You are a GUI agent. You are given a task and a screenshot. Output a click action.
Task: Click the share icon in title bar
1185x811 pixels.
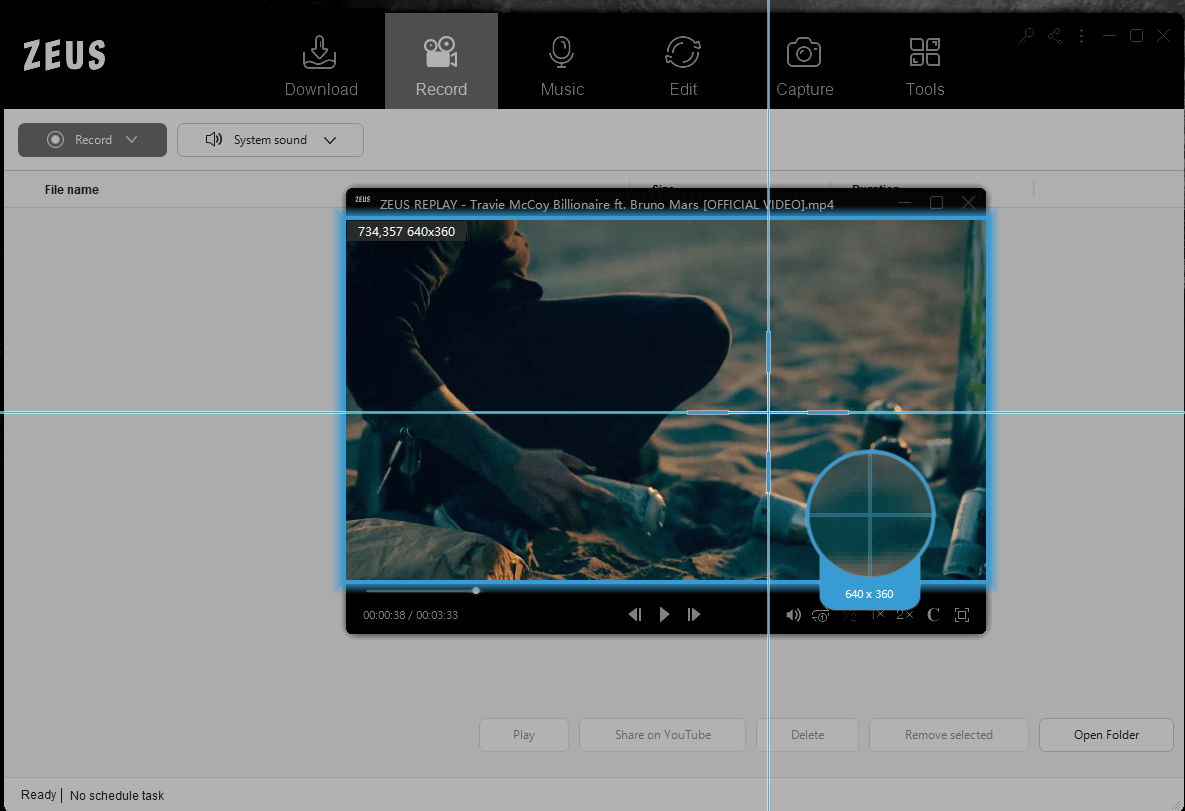(1055, 36)
